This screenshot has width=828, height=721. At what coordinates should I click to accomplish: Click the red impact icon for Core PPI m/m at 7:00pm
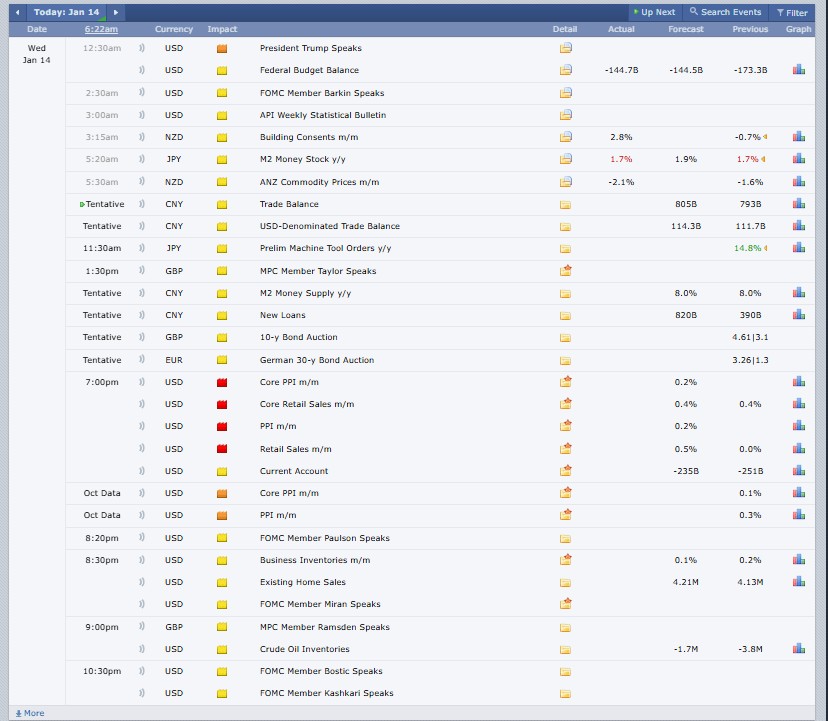pos(222,382)
